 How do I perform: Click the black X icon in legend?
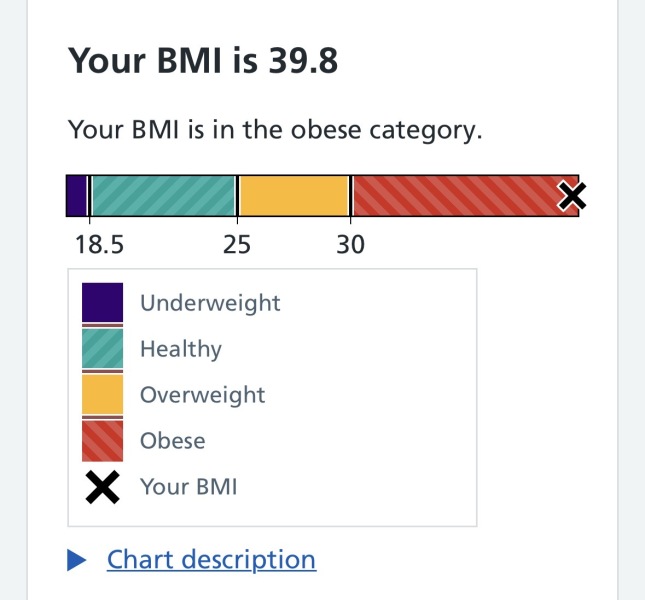point(103,487)
